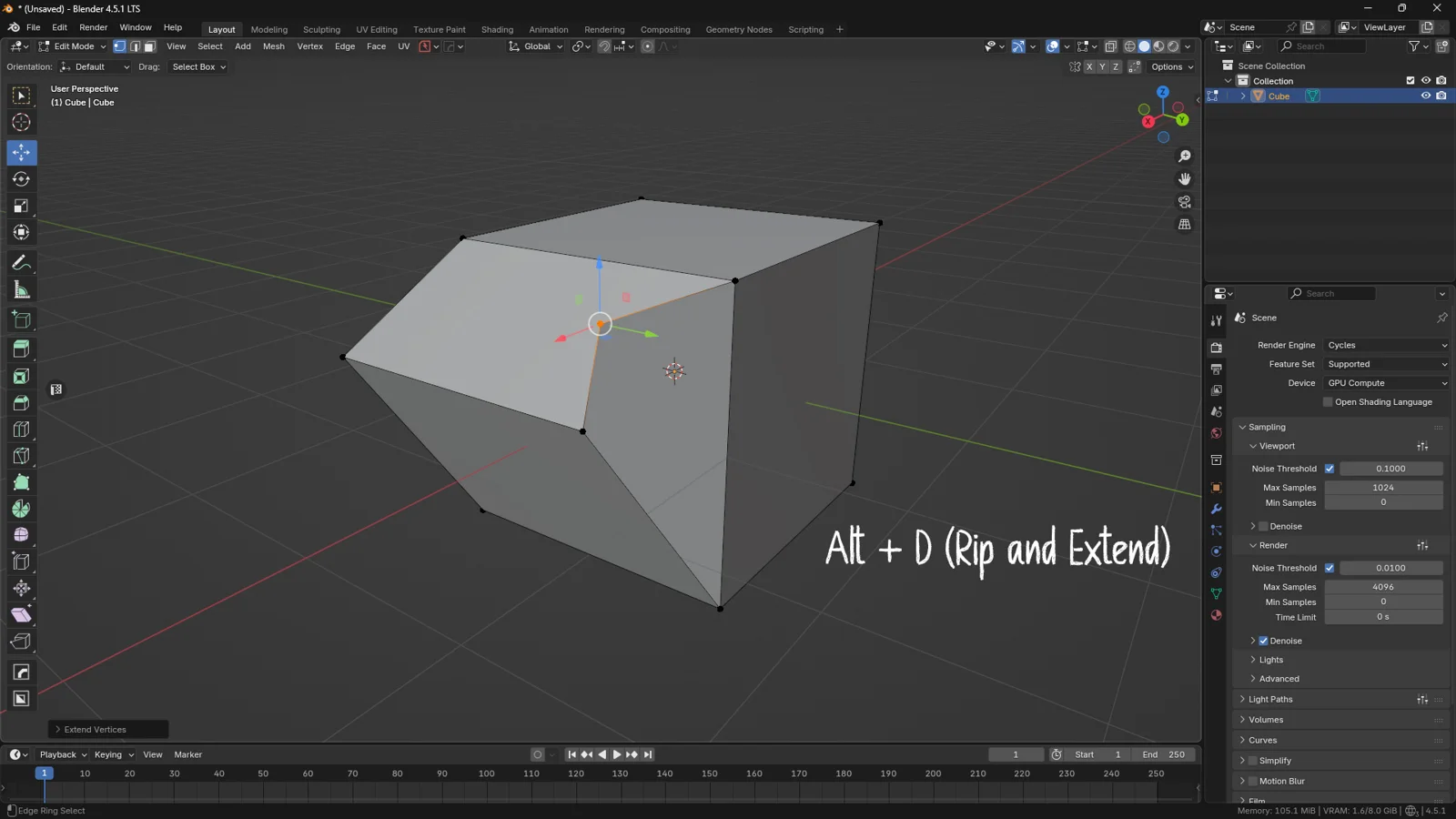1456x819 pixels.
Task: Select the Bevel tool
Action: coord(21,402)
